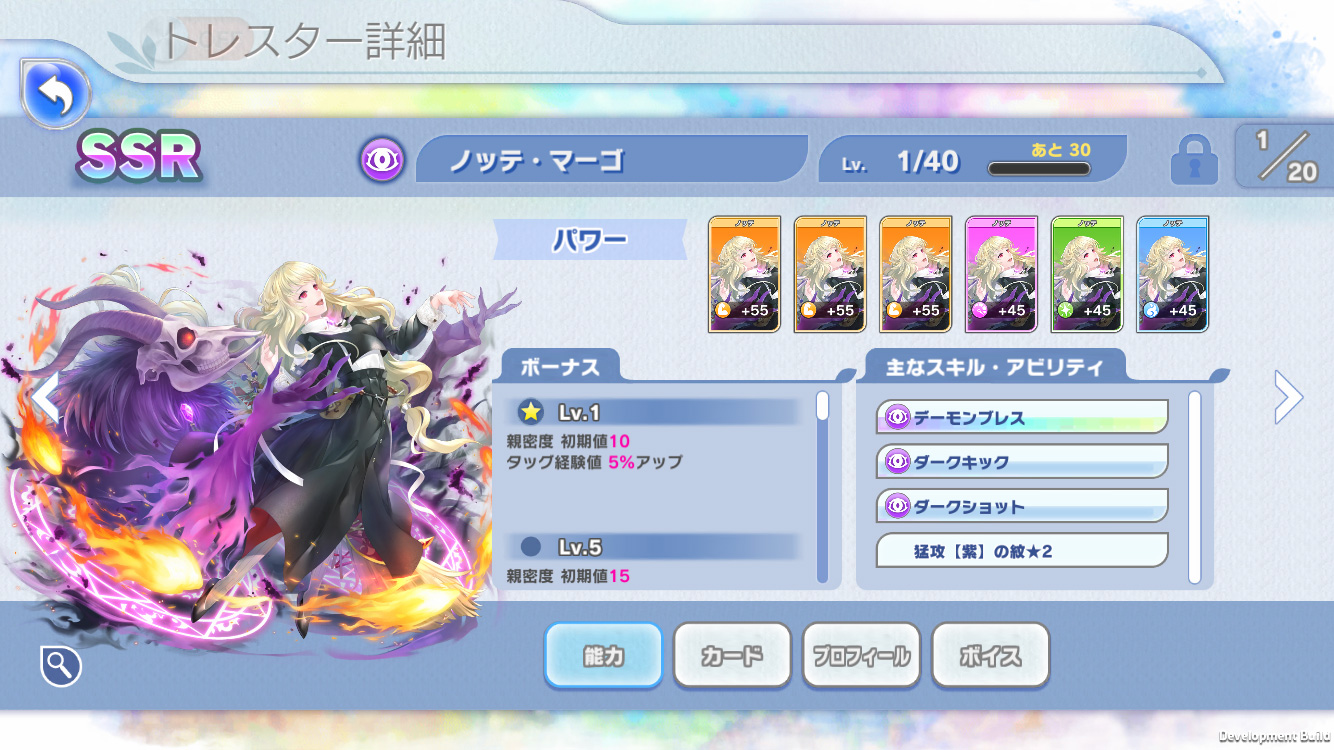Go to next trainer with right chevron
The image size is (1334, 750).
pos(1288,397)
